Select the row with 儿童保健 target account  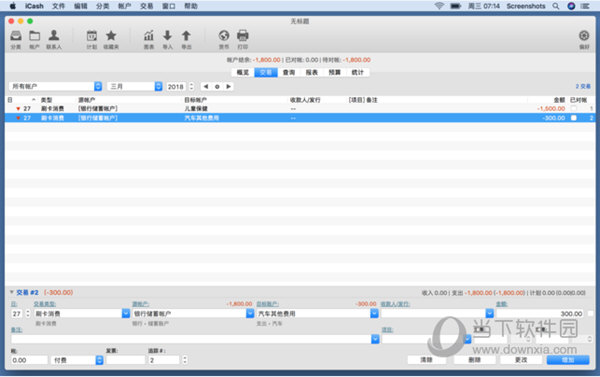click(x=300, y=109)
